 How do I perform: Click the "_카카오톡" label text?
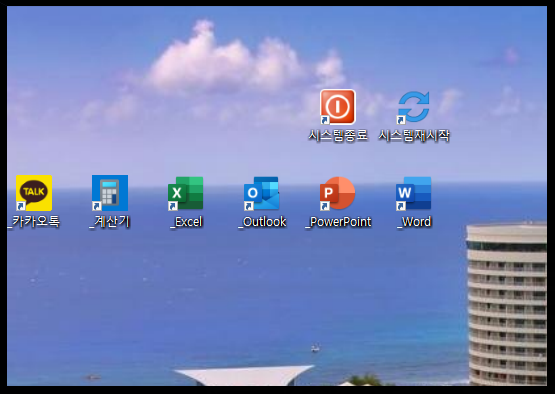34,222
